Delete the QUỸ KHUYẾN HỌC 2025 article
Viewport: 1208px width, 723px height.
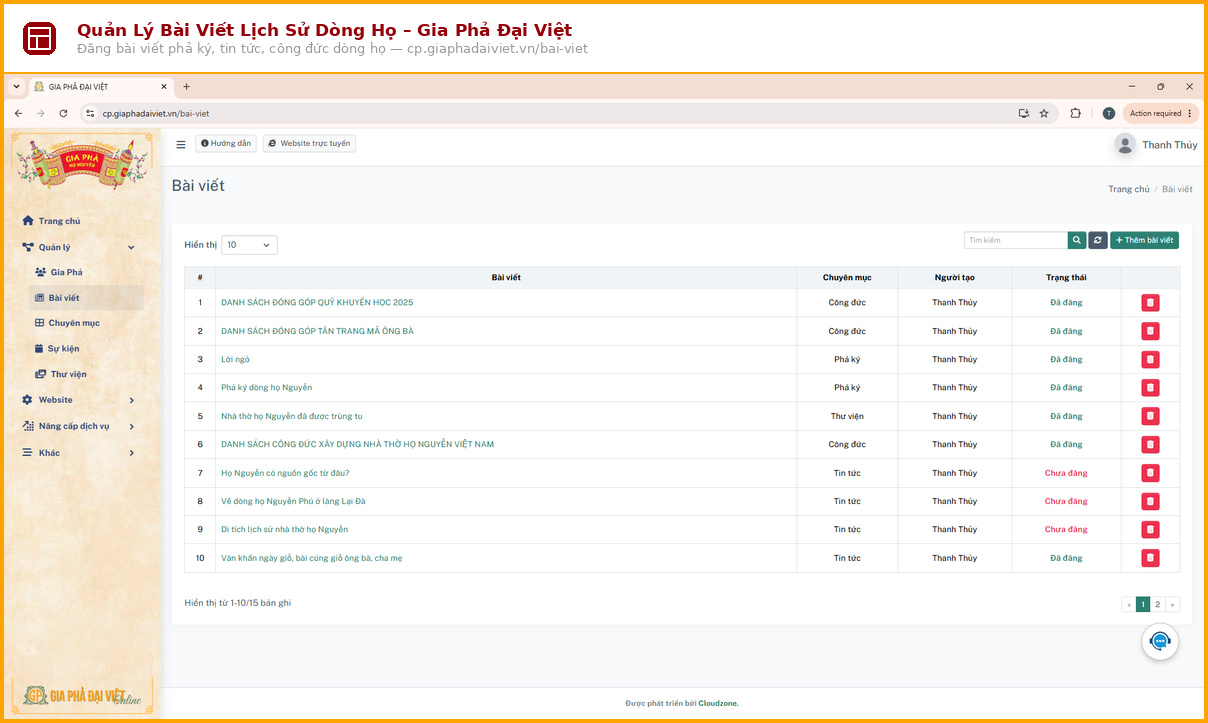click(x=1150, y=302)
